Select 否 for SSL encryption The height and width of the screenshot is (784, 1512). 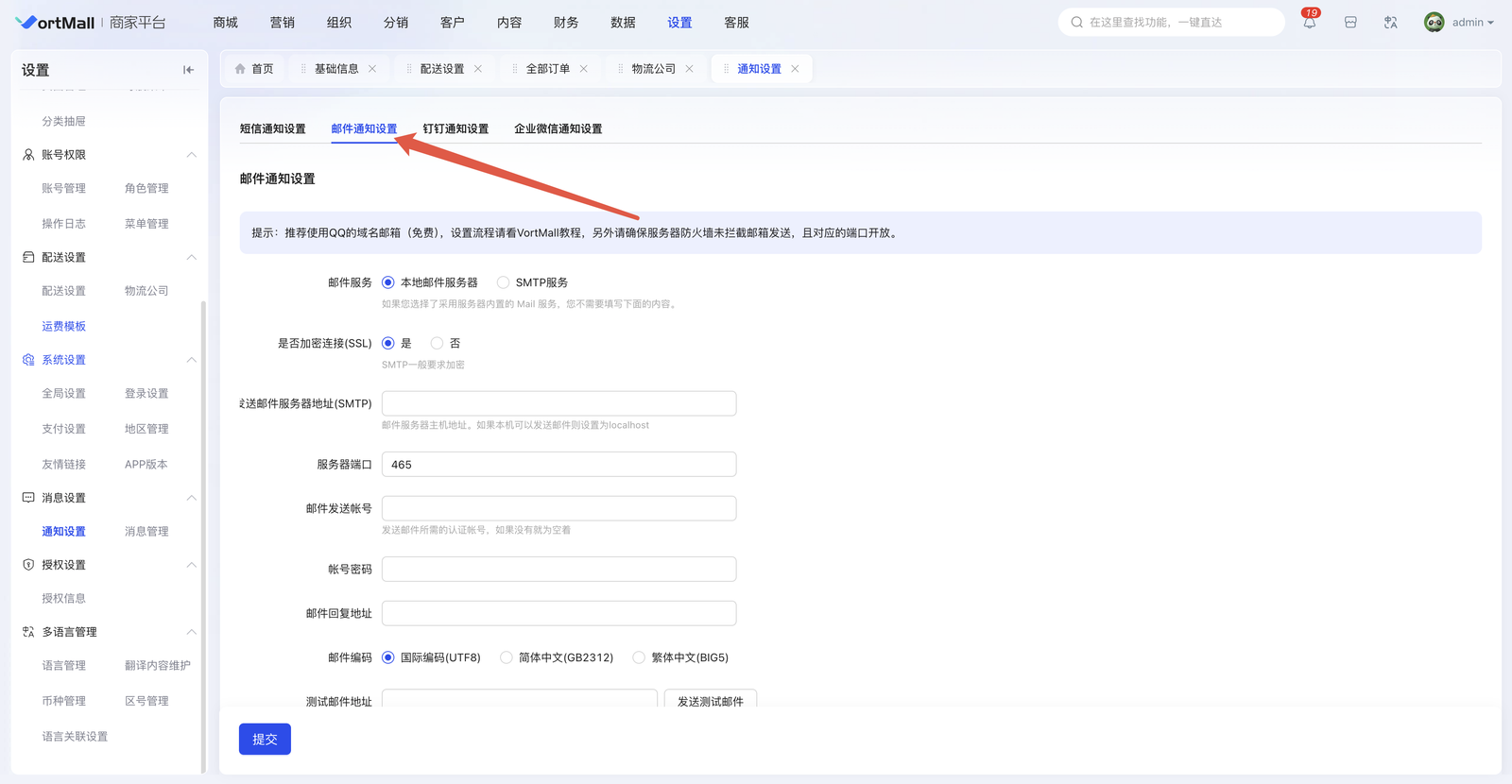click(437, 343)
